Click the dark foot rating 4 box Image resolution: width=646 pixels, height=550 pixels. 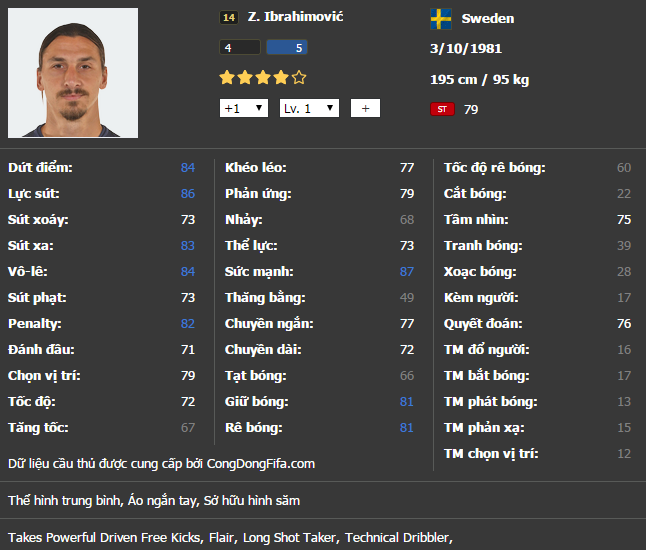click(240, 47)
